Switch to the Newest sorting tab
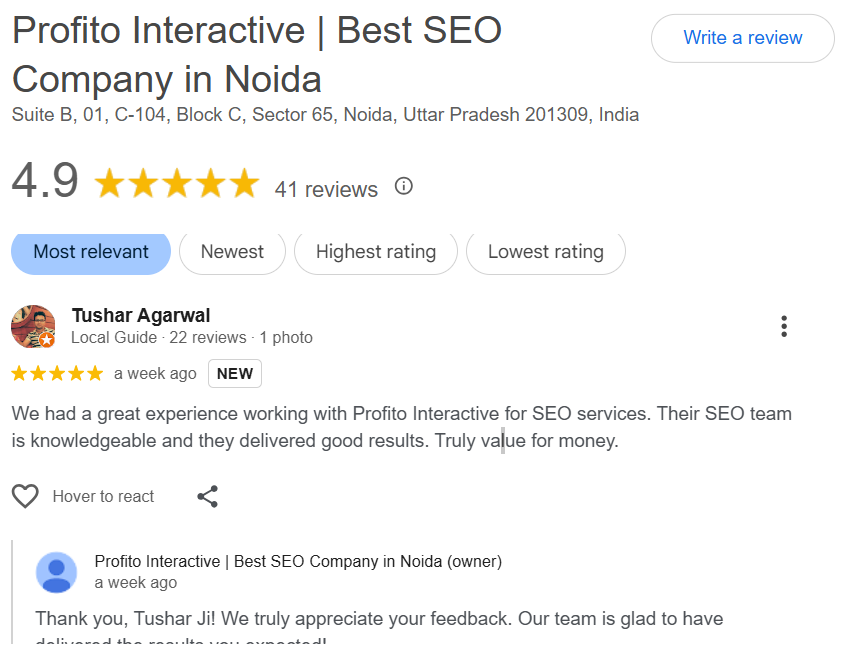Screen dimensions: 844x646 [232, 252]
